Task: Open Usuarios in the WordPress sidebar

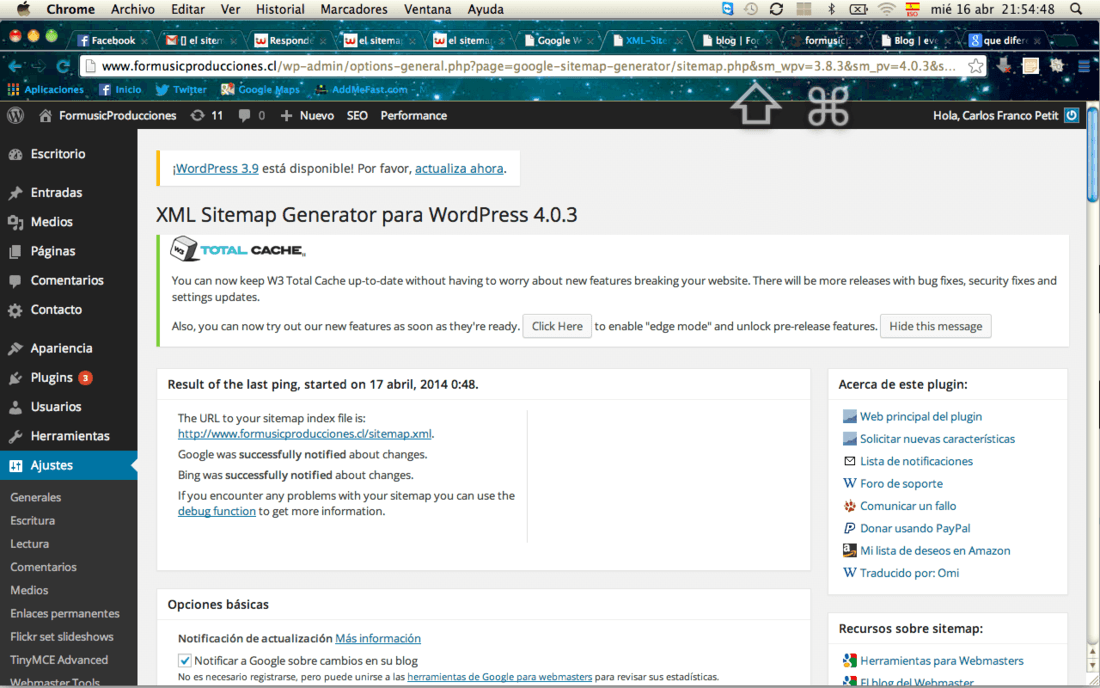Action: (x=55, y=407)
